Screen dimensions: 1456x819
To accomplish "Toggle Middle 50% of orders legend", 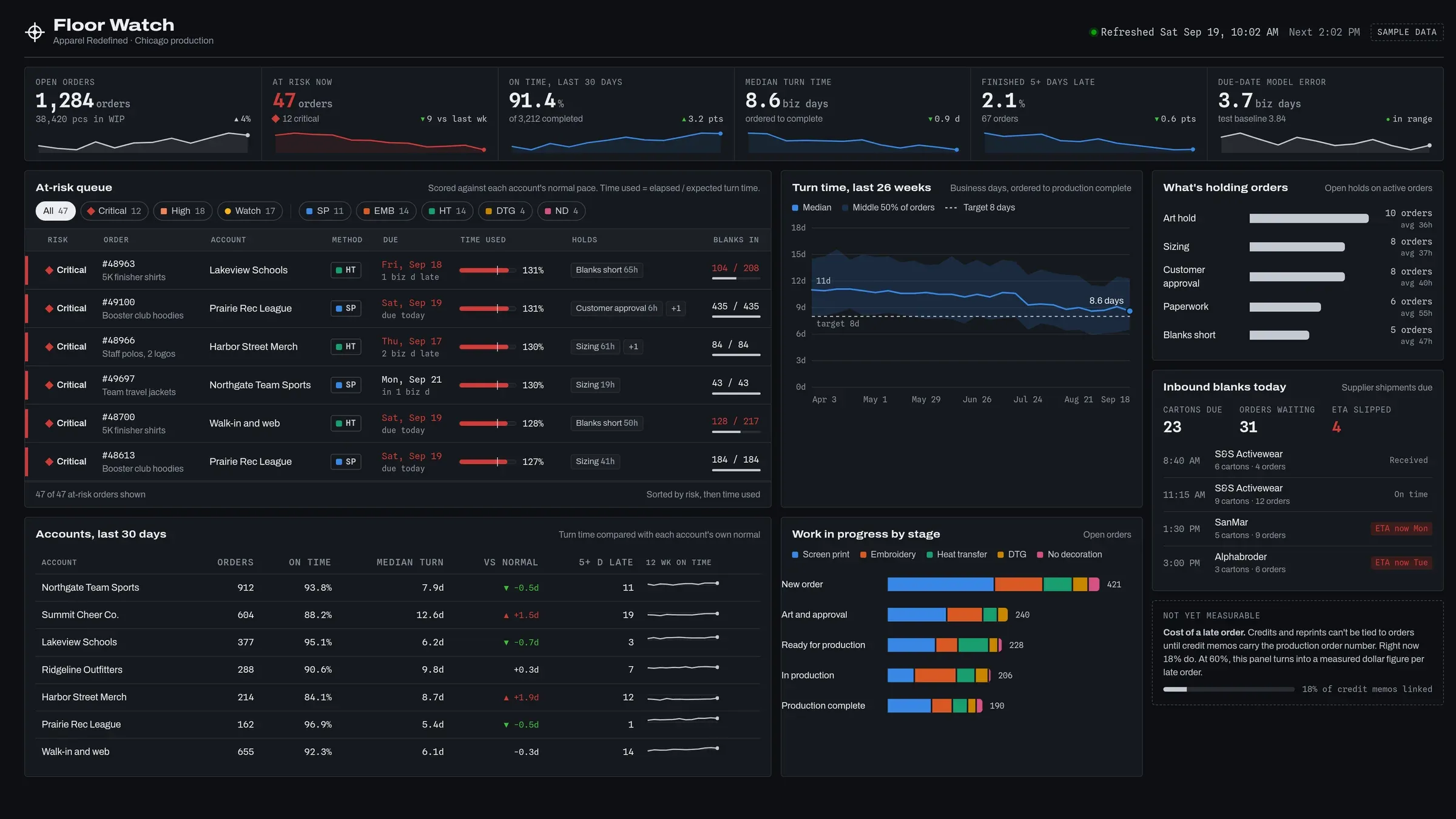I will pos(888,207).
